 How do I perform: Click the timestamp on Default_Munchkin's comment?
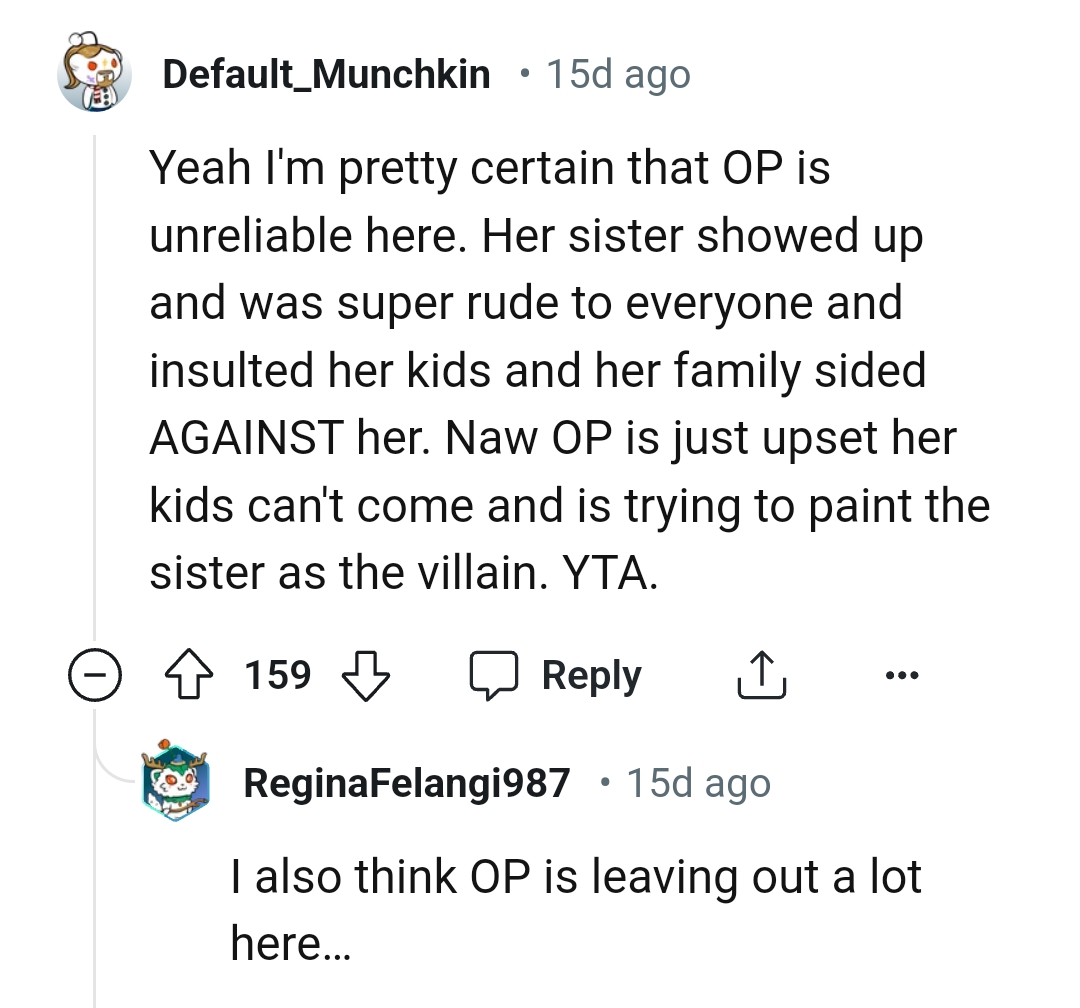pos(617,74)
